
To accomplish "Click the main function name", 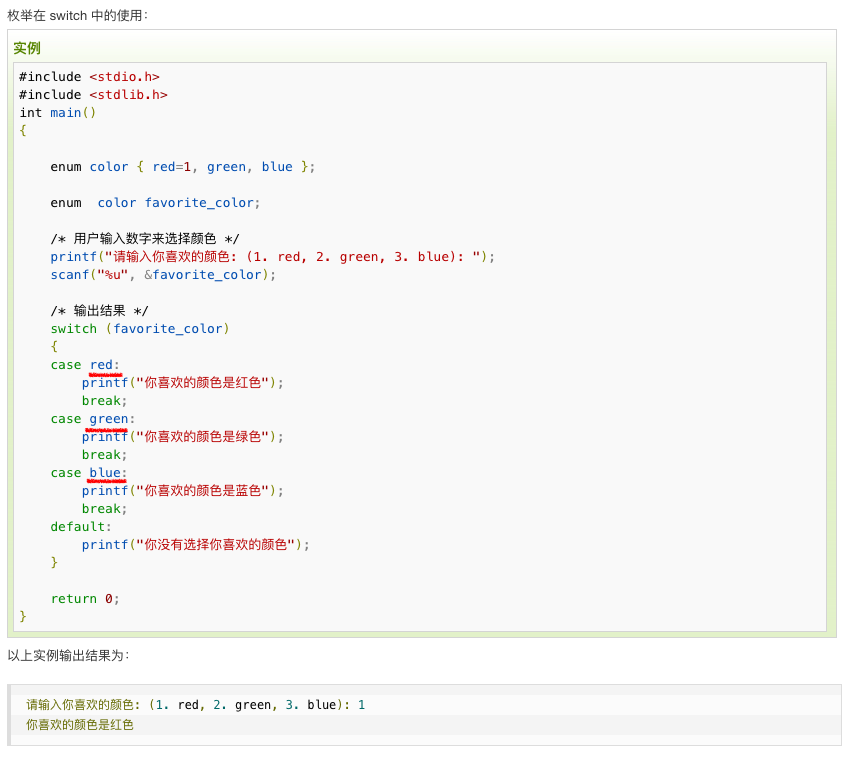I will 66,113.
